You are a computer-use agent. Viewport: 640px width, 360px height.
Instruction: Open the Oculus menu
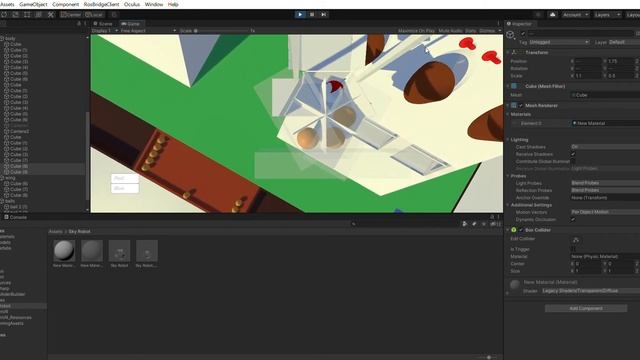coord(131,4)
